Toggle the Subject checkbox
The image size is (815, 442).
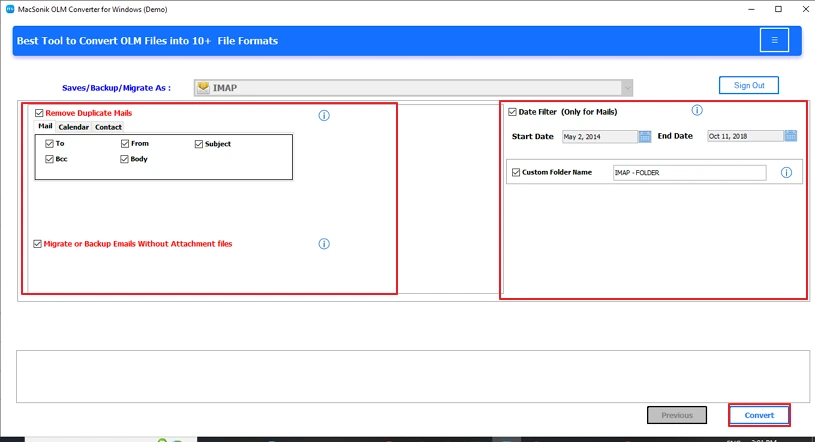point(199,144)
